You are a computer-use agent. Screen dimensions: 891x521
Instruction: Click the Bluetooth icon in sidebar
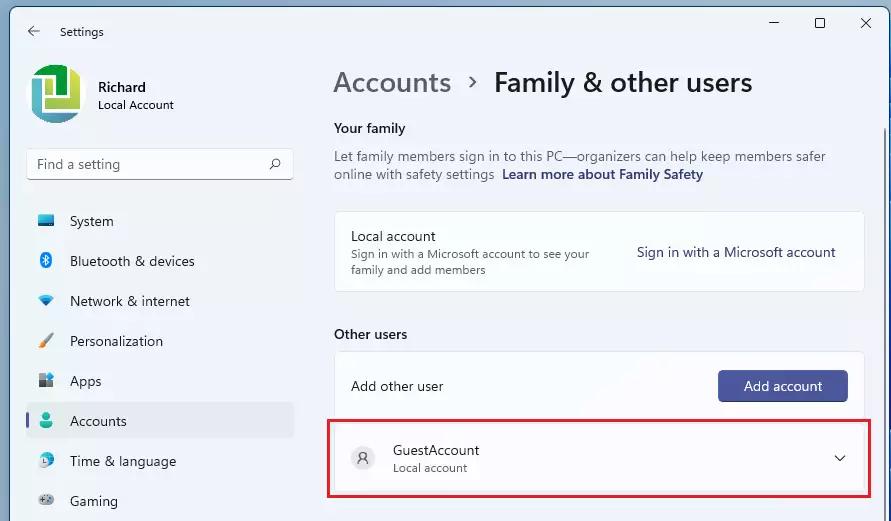pos(46,261)
